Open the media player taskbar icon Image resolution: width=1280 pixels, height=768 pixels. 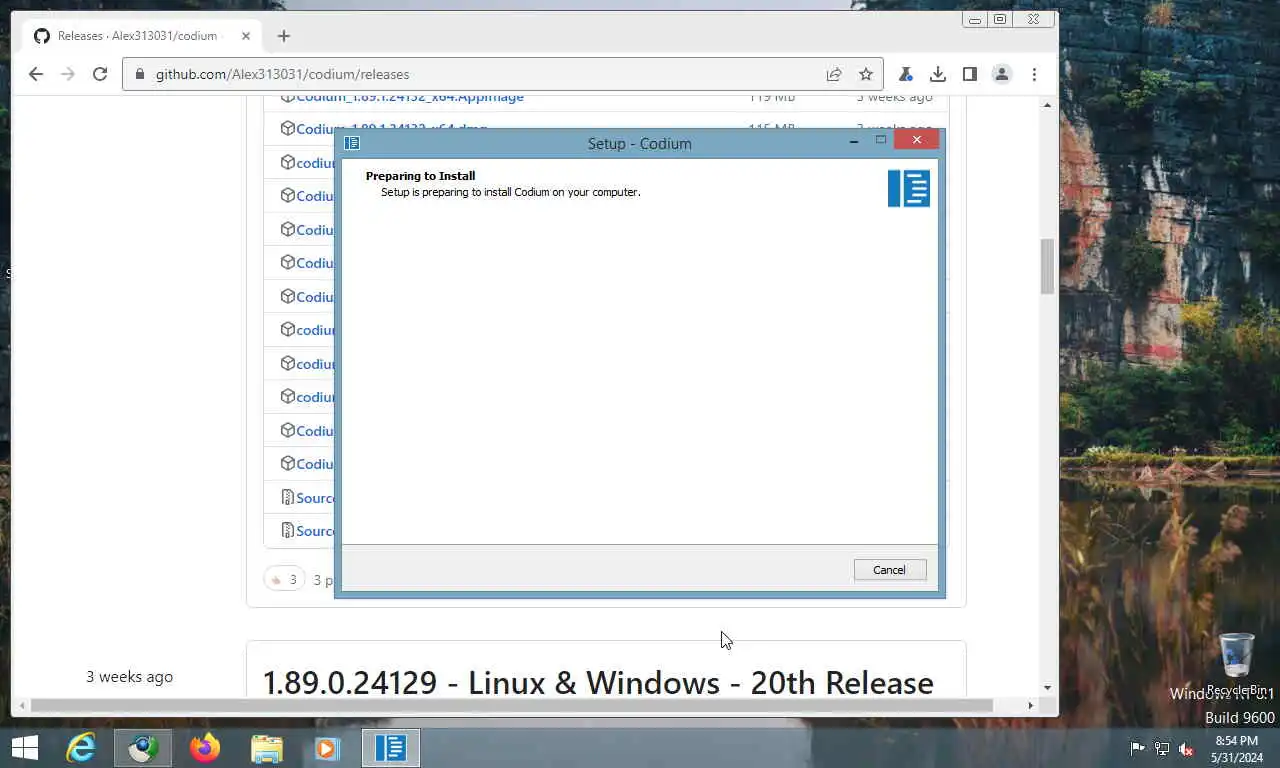click(328, 748)
